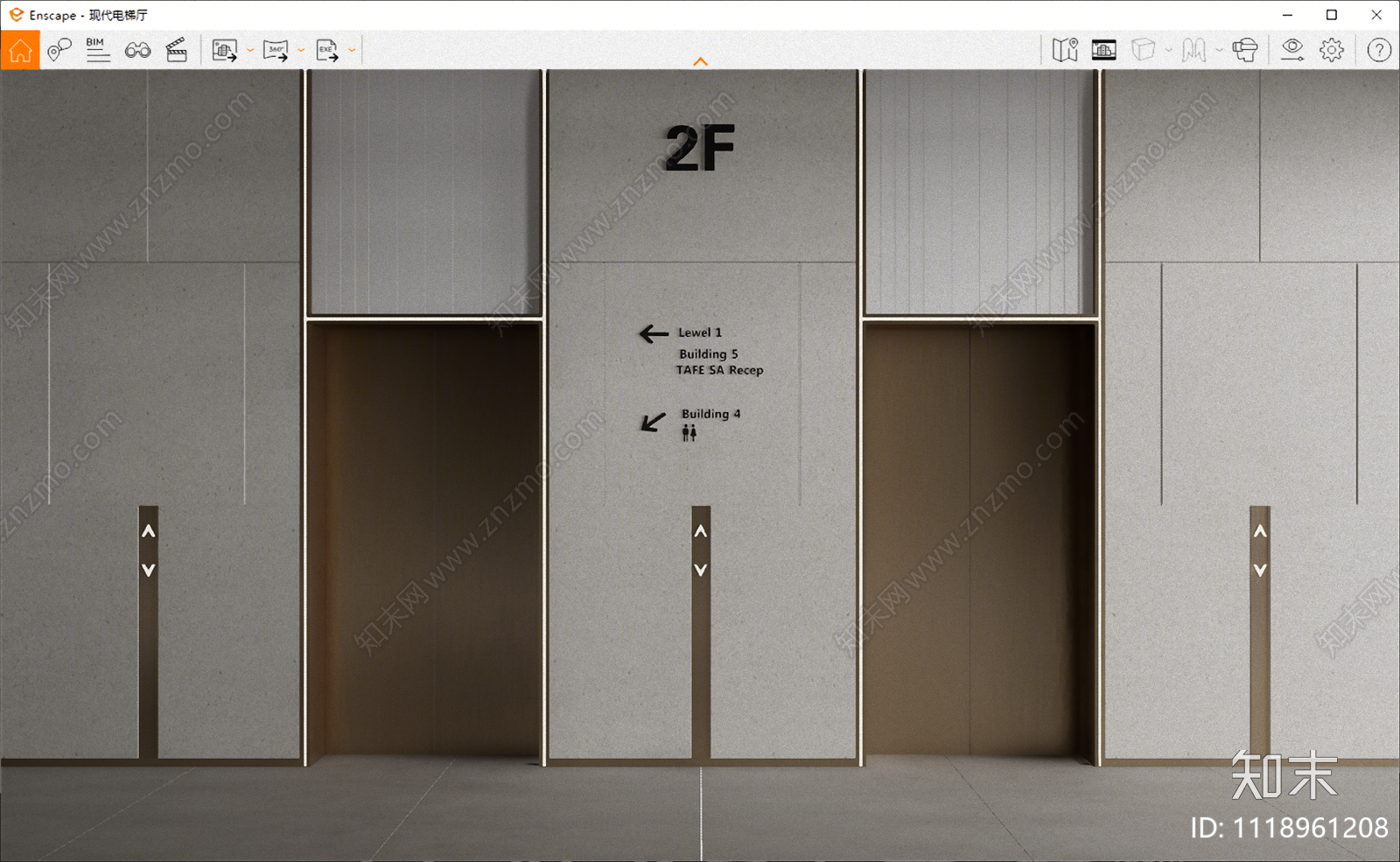Click the right call panel down arrow
1400x862 pixels.
[x=1260, y=570]
